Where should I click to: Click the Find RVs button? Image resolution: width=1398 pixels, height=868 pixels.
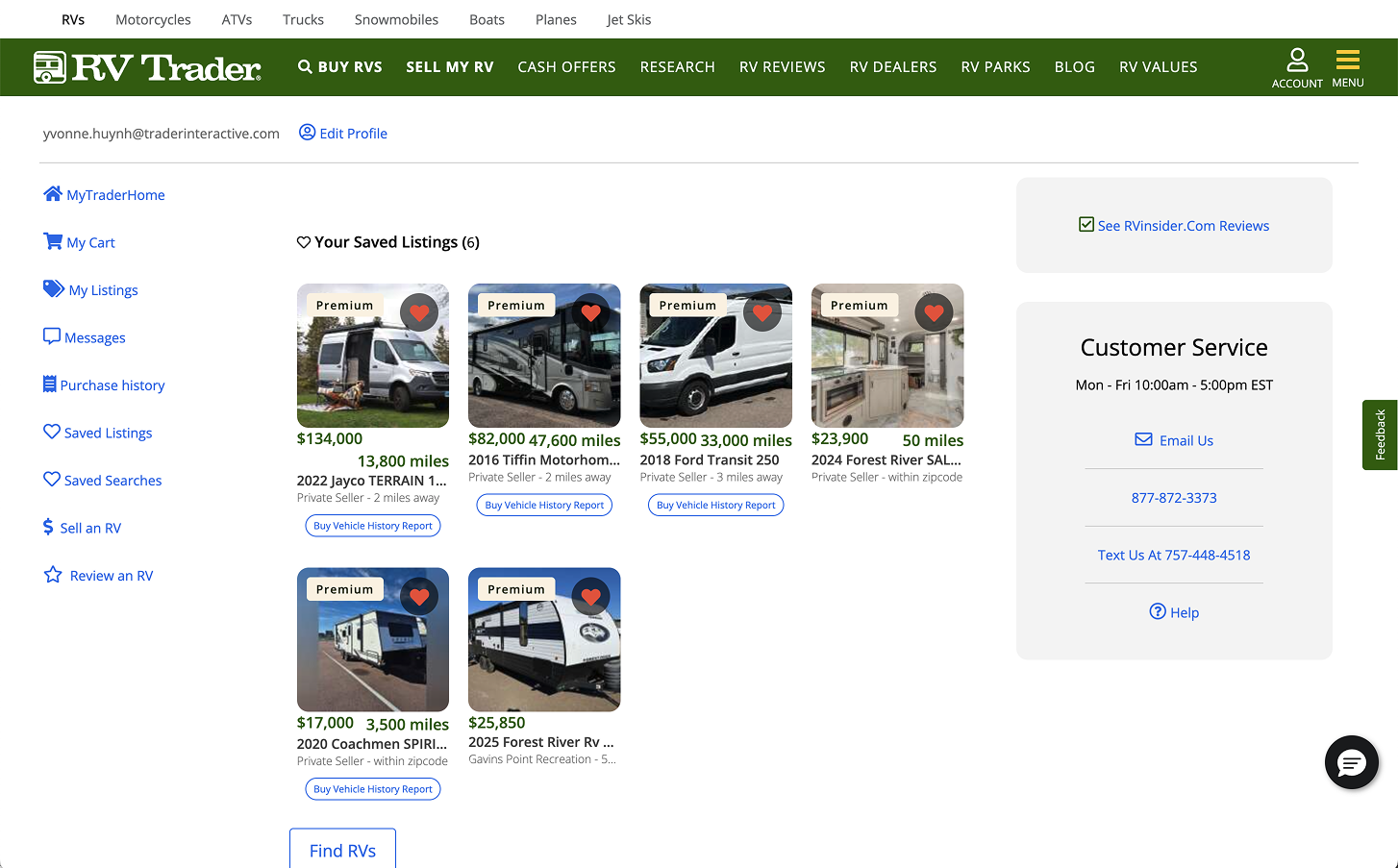342,850
